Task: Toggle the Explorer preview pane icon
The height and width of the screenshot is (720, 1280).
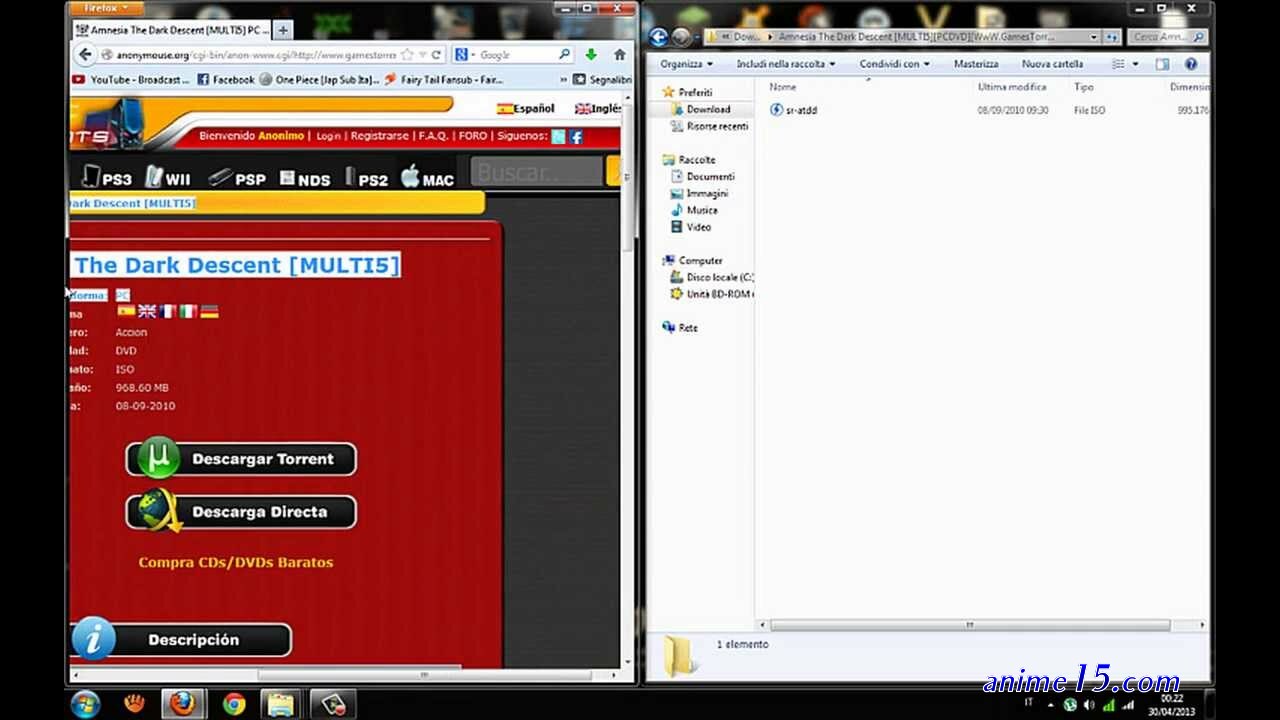Action: 1162,64
